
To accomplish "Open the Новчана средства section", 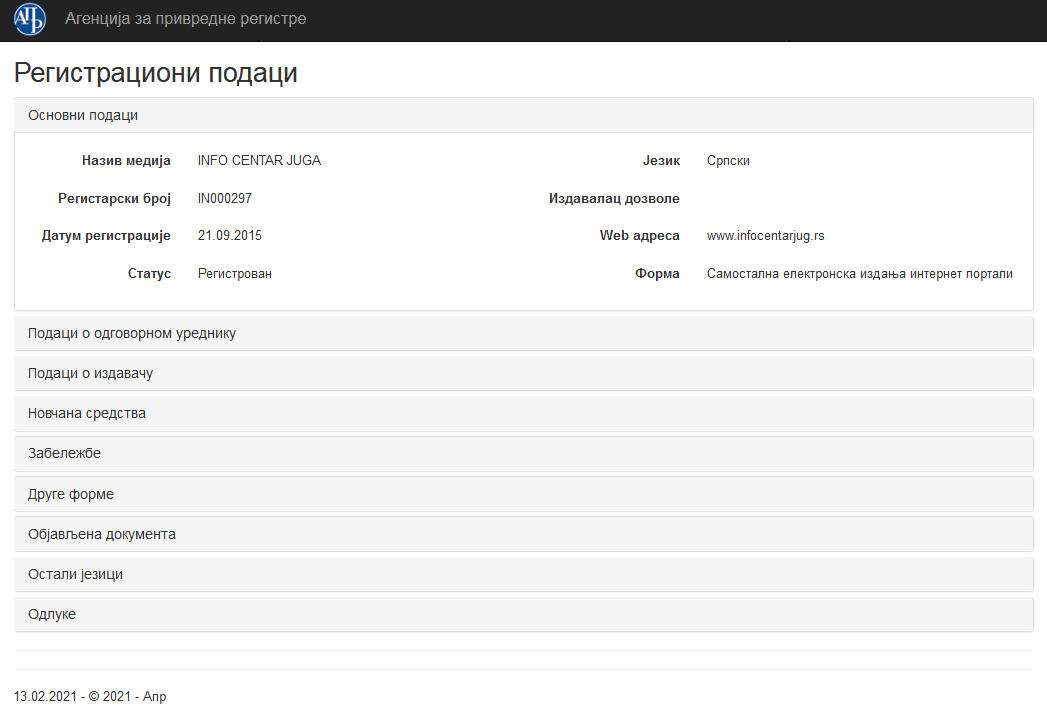I will point(87,413).
